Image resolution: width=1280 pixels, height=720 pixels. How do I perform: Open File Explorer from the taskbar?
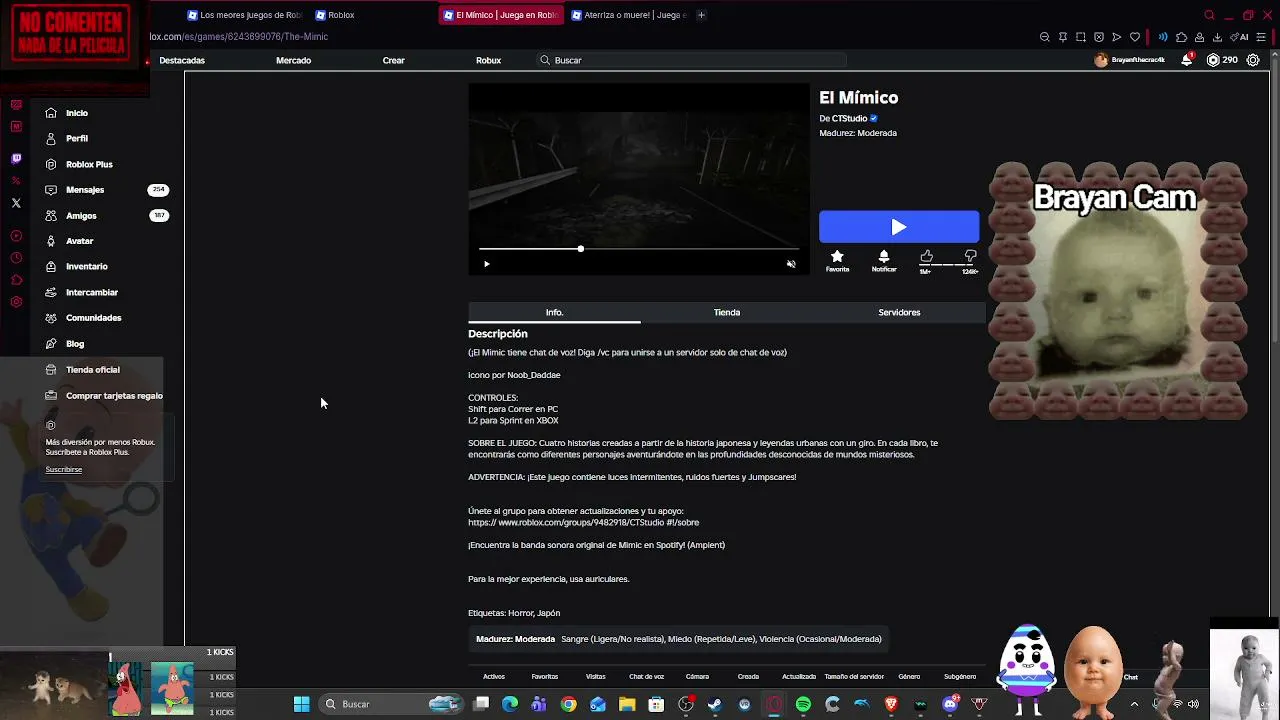[x=627, y=704]
